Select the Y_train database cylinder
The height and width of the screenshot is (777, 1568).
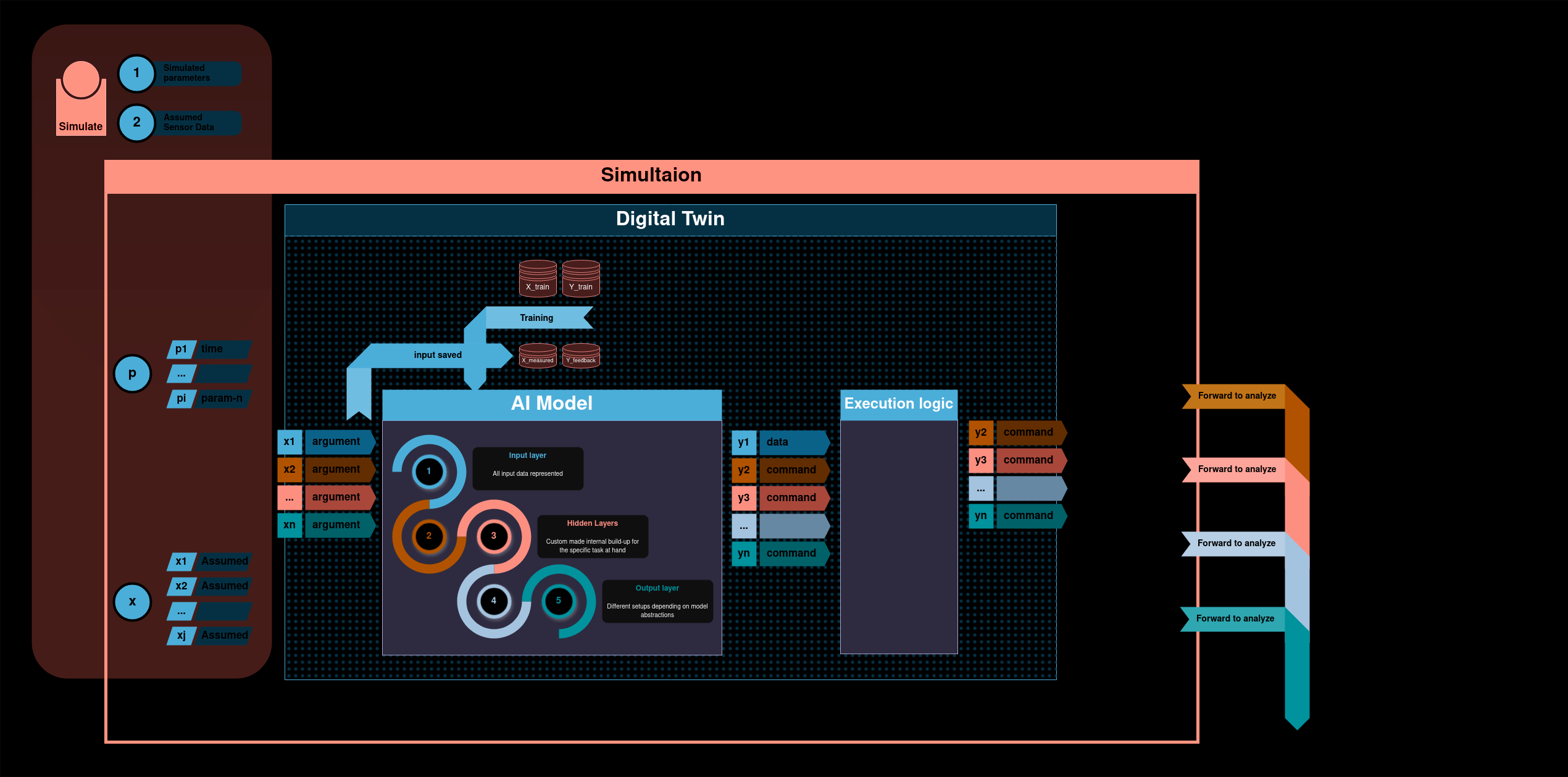click(x=580, y=278)
